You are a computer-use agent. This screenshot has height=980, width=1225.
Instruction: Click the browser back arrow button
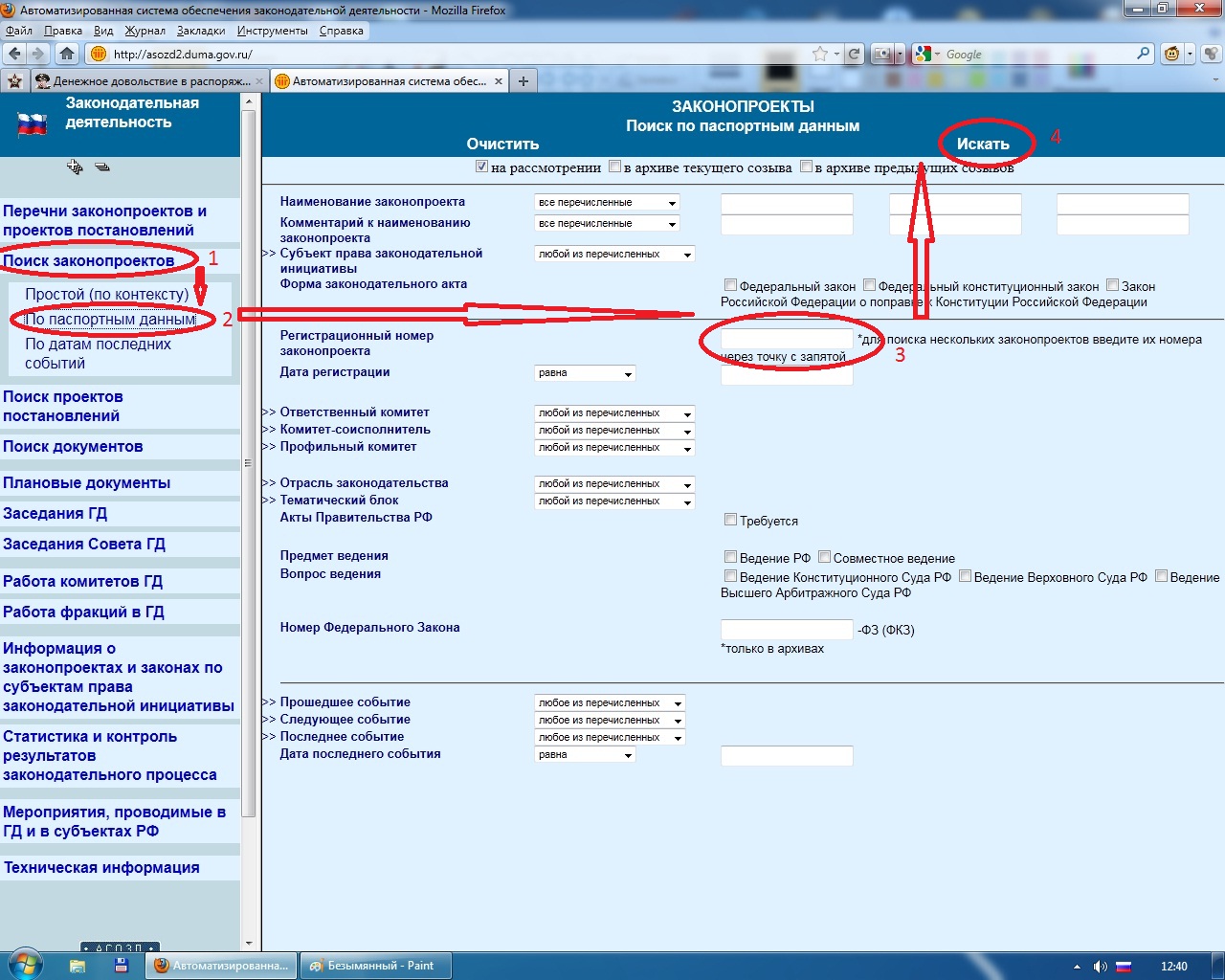(x=14, y=54)
